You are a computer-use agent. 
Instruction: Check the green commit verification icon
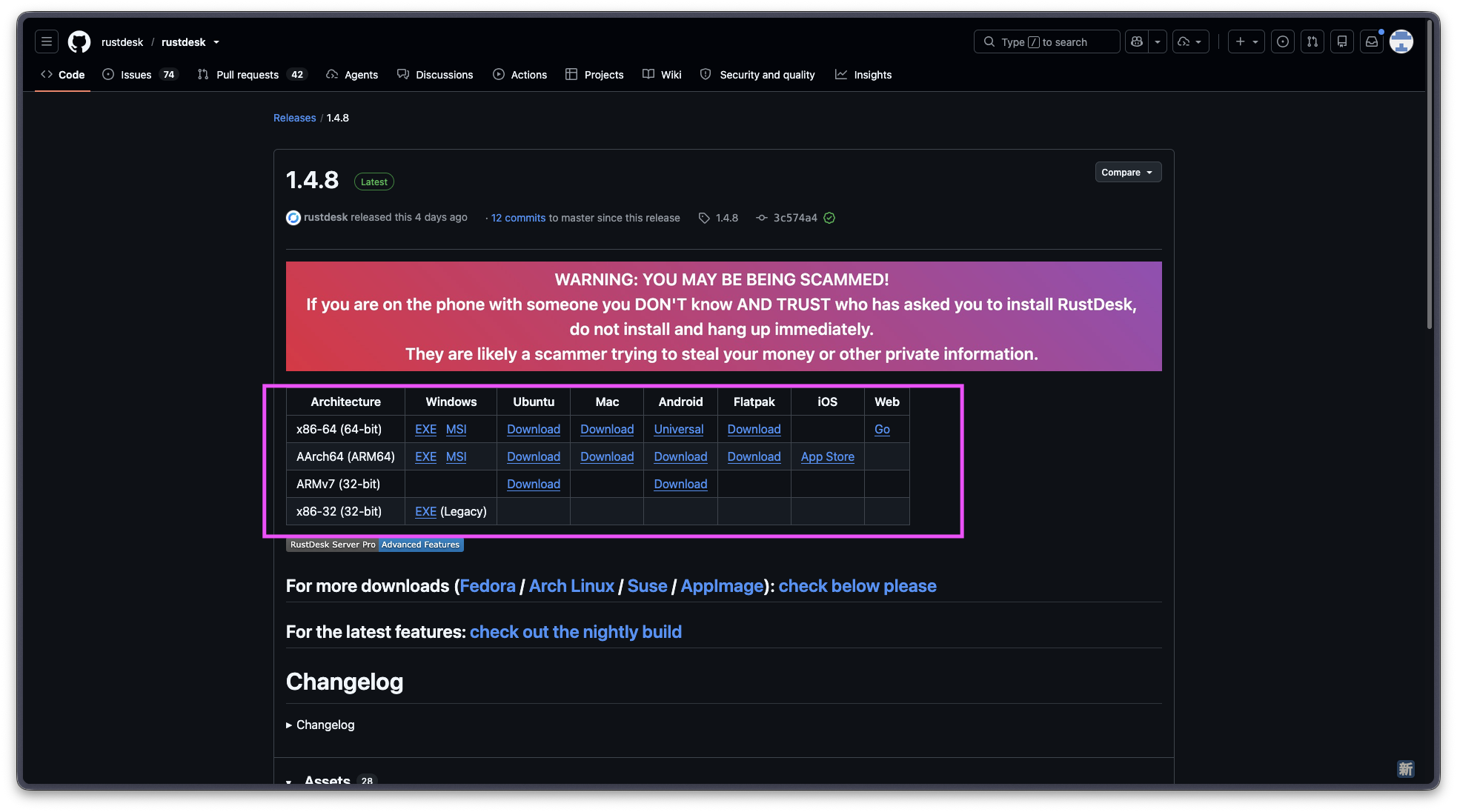point(829,218)
